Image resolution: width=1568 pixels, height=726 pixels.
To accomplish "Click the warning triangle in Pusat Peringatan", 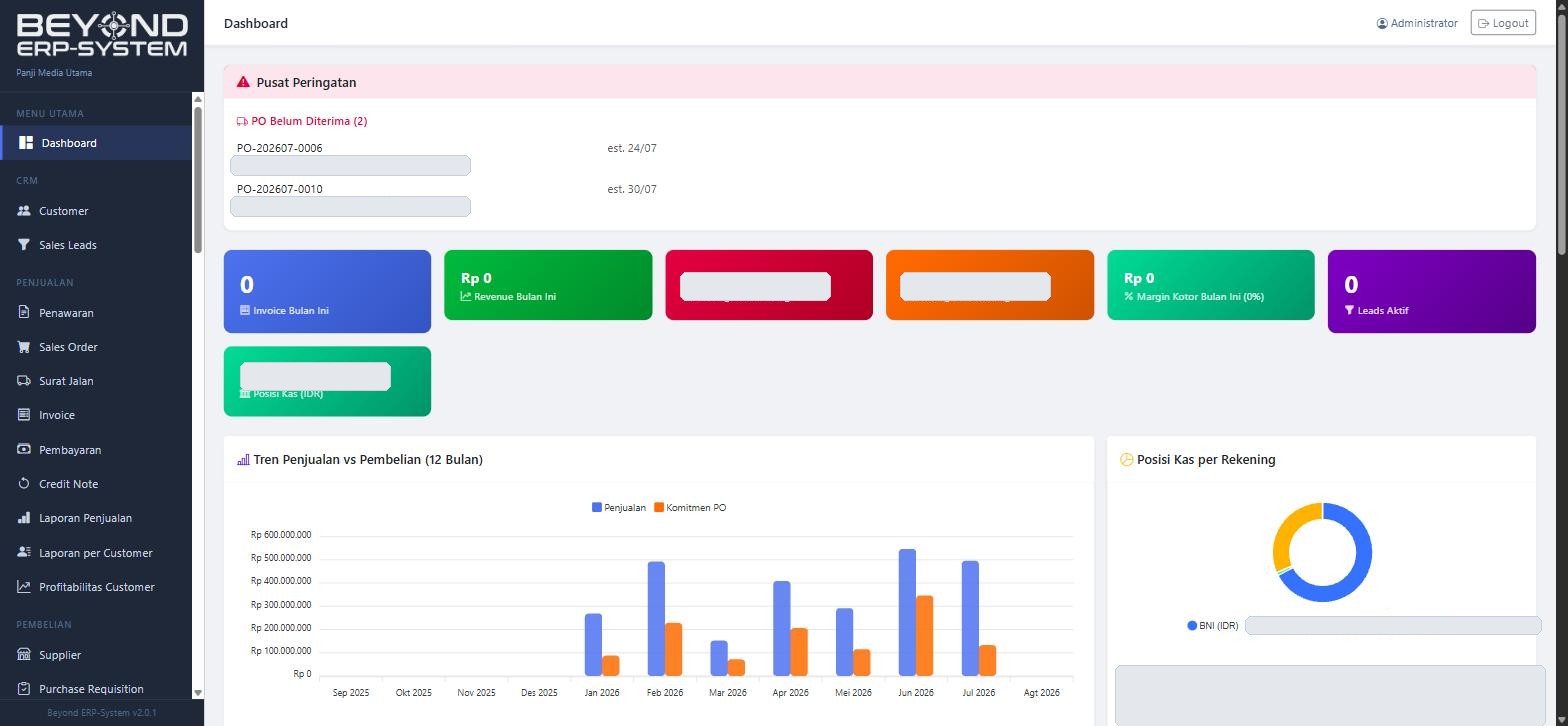I will 243,82.
